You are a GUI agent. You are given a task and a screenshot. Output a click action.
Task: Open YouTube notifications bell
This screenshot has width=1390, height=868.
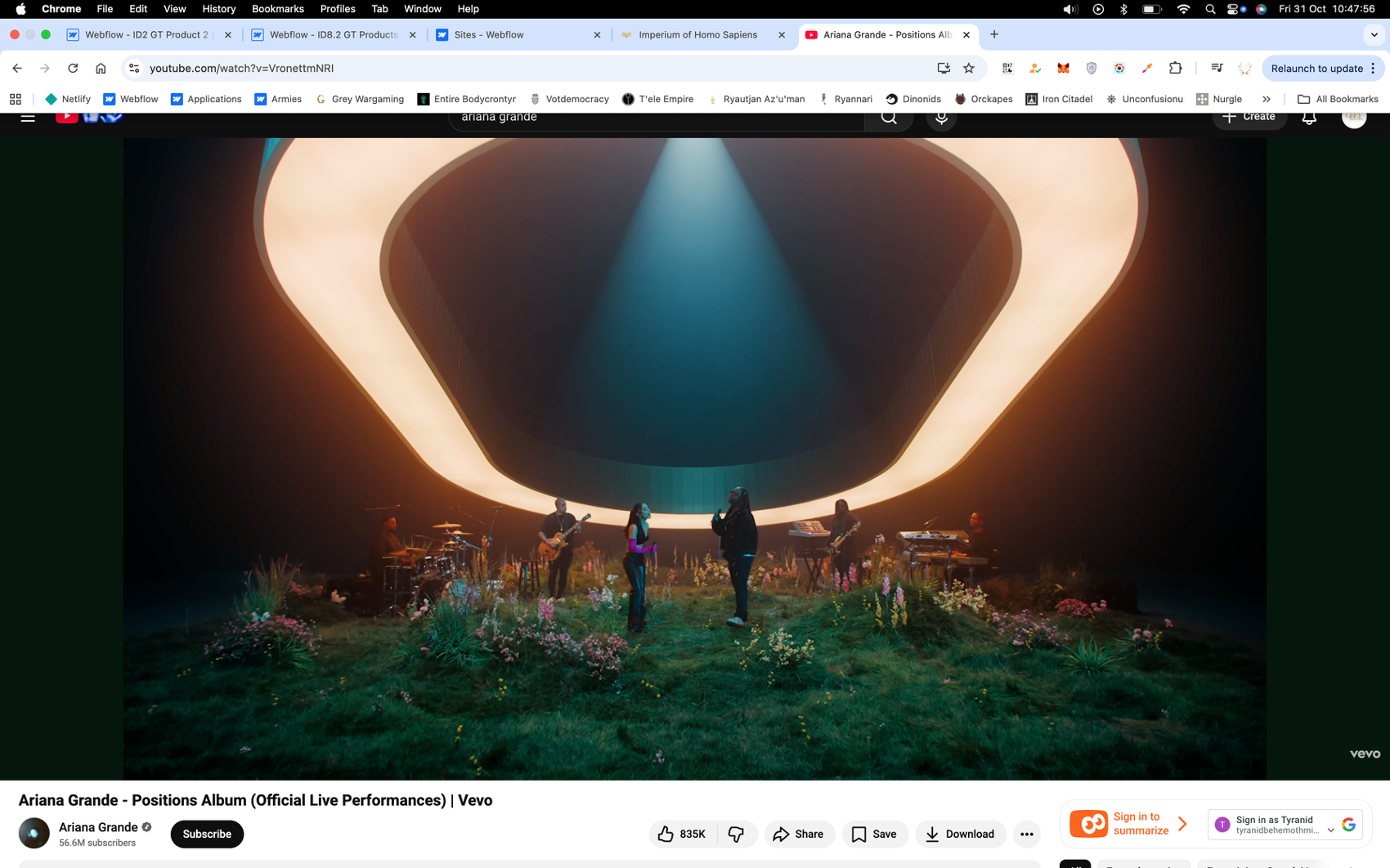pos(1309,117)
